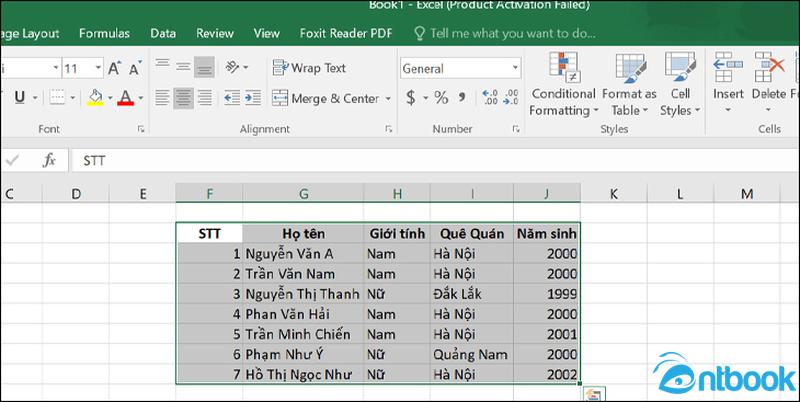Screen dimensions: 800x402
Task: Click formula bar containing STT
Action: (x=435, y=161)
